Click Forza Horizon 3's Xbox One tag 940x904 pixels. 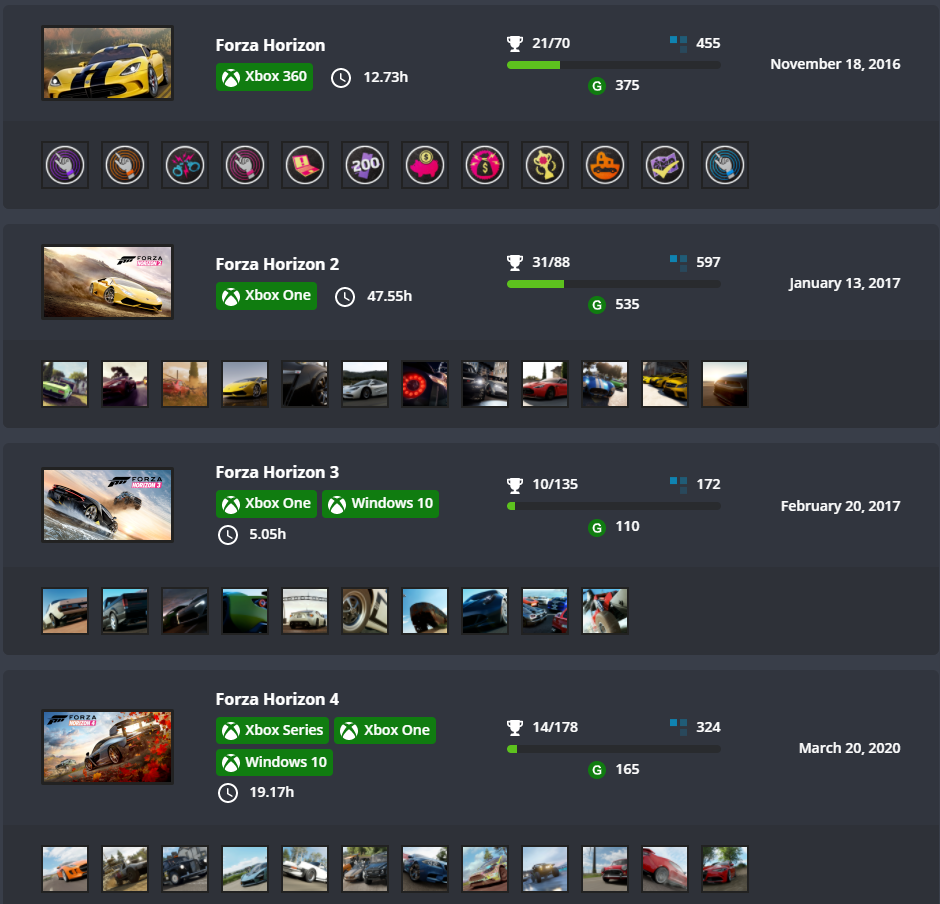coord(266,504)
